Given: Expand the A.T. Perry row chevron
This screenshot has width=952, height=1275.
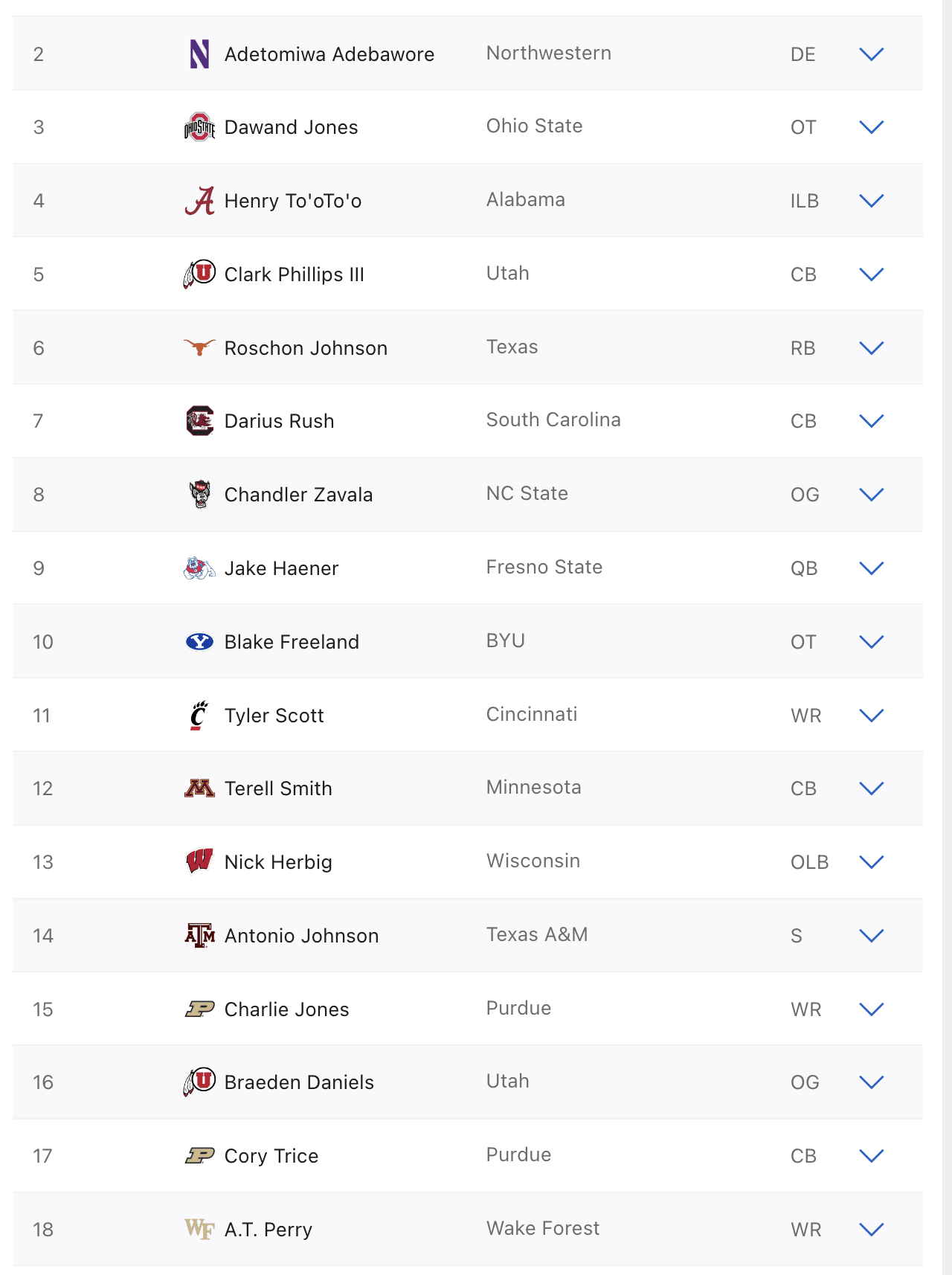Looking at the screenshot, I should point(871,1230).
